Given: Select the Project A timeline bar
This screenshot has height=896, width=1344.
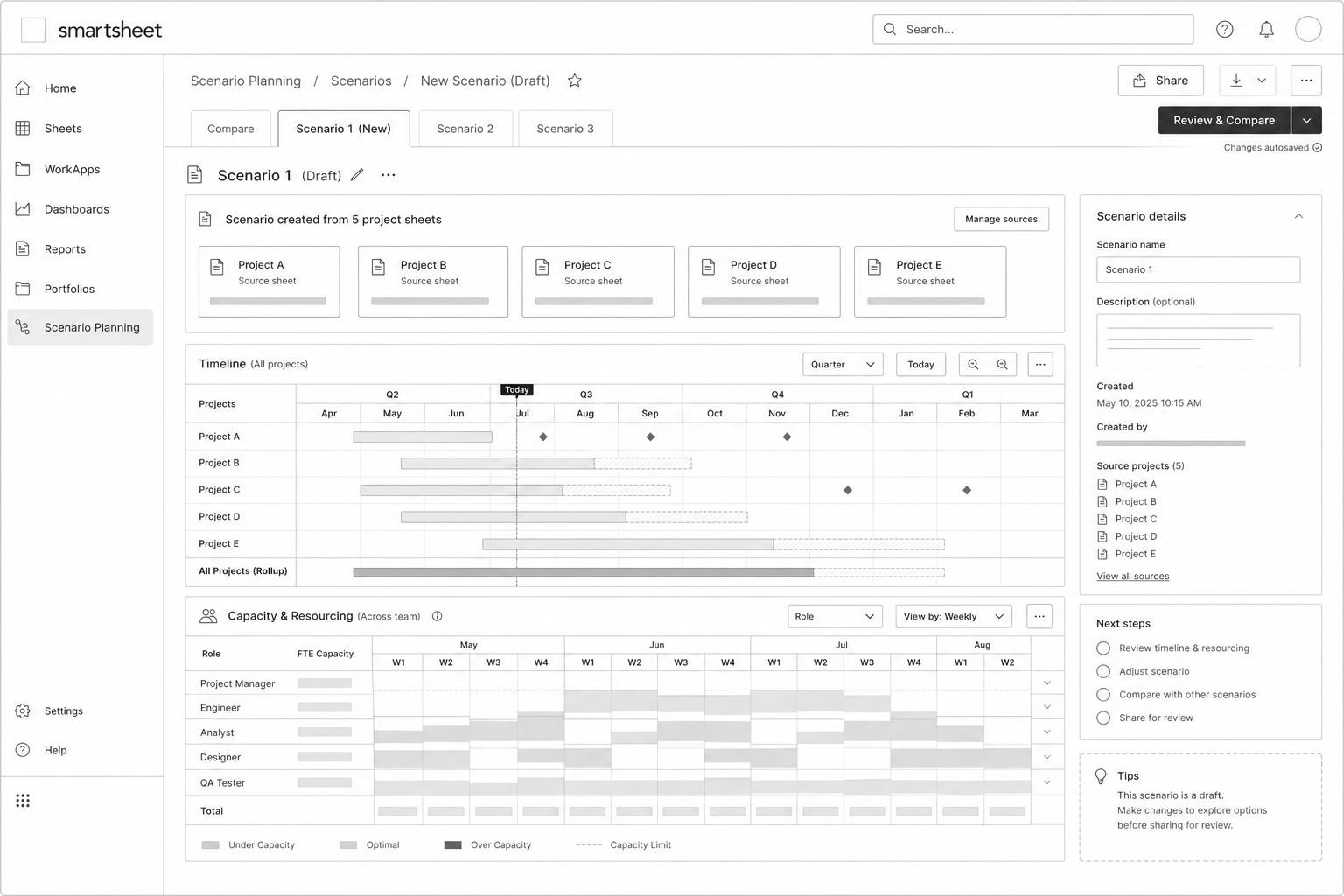Looking at the screenshot, I should (x=423, y=437).
